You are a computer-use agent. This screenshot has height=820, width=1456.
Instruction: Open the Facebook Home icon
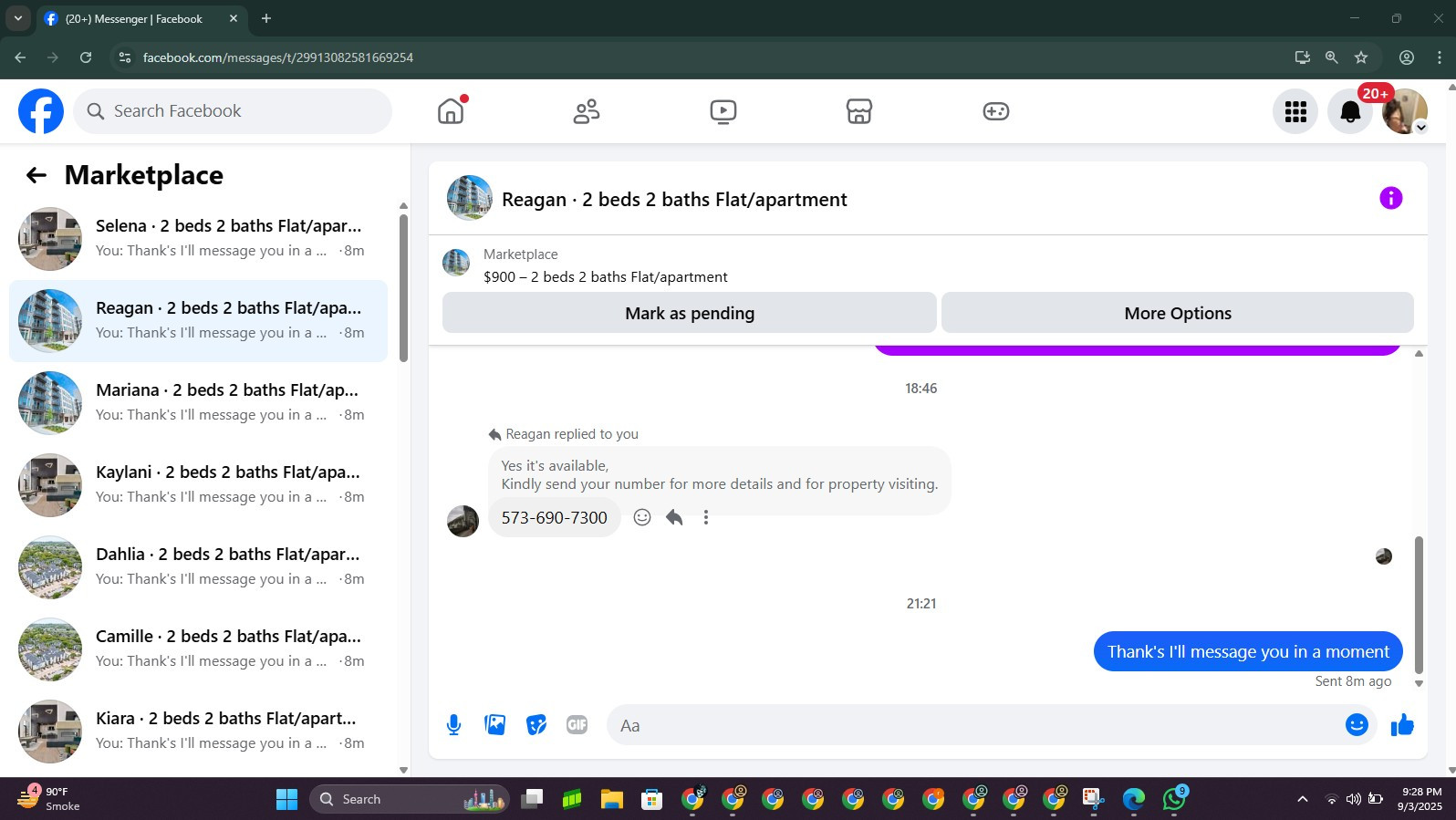(x=451, y=111)
